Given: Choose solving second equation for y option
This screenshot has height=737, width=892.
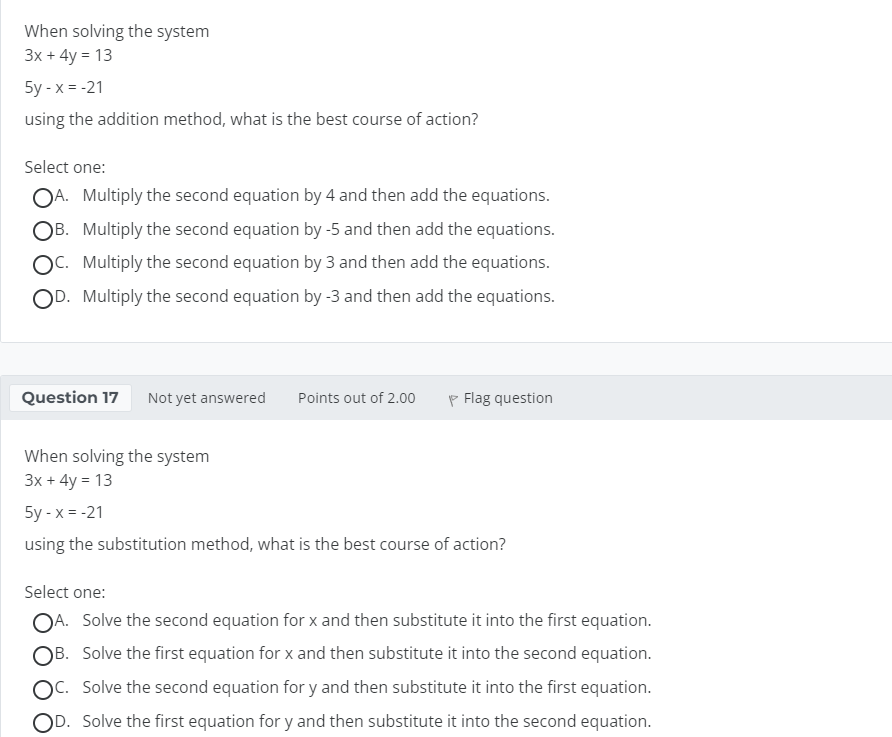Looking at the screenshot, I should coord(42,689).
